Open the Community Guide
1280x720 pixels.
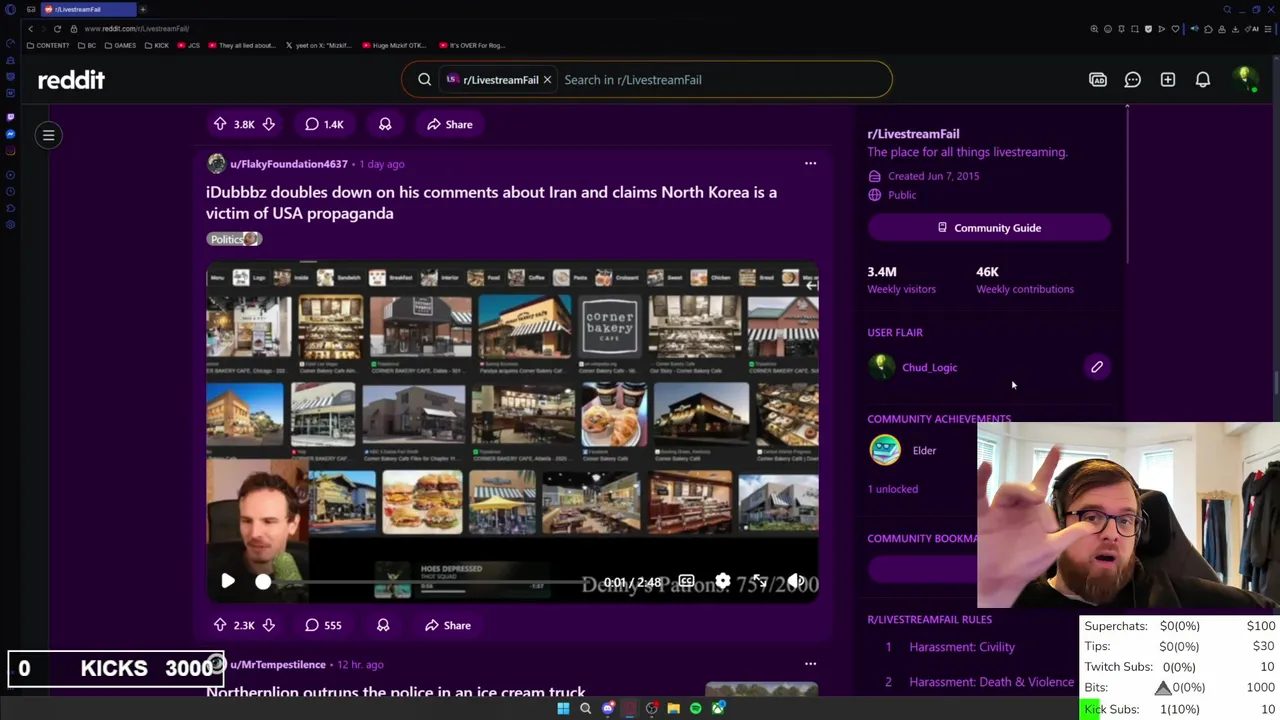(x=989, y=228)
